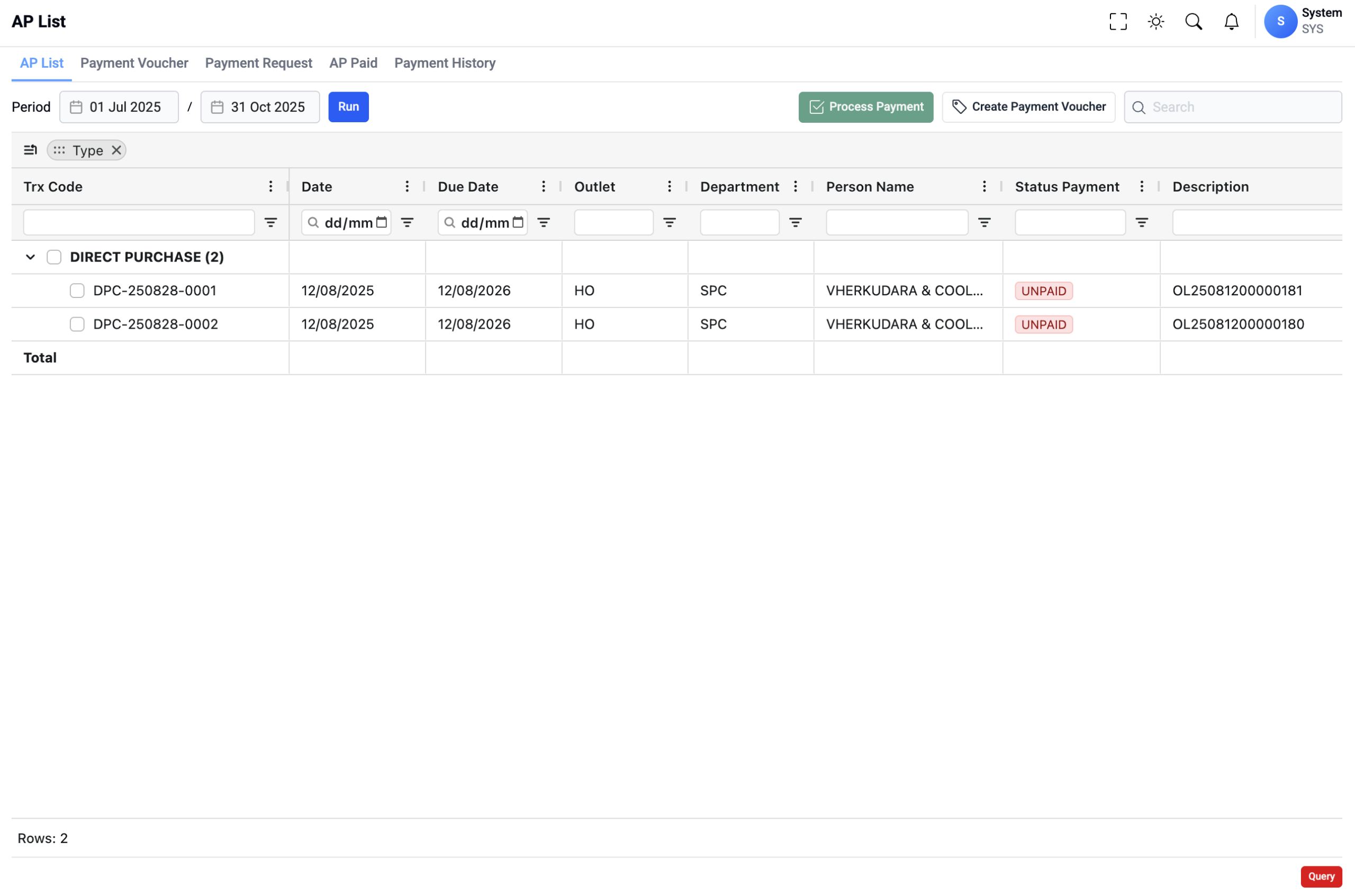
Task: Select row DPC-250828-0002 checkbox
Action: (x=77, y=324)
